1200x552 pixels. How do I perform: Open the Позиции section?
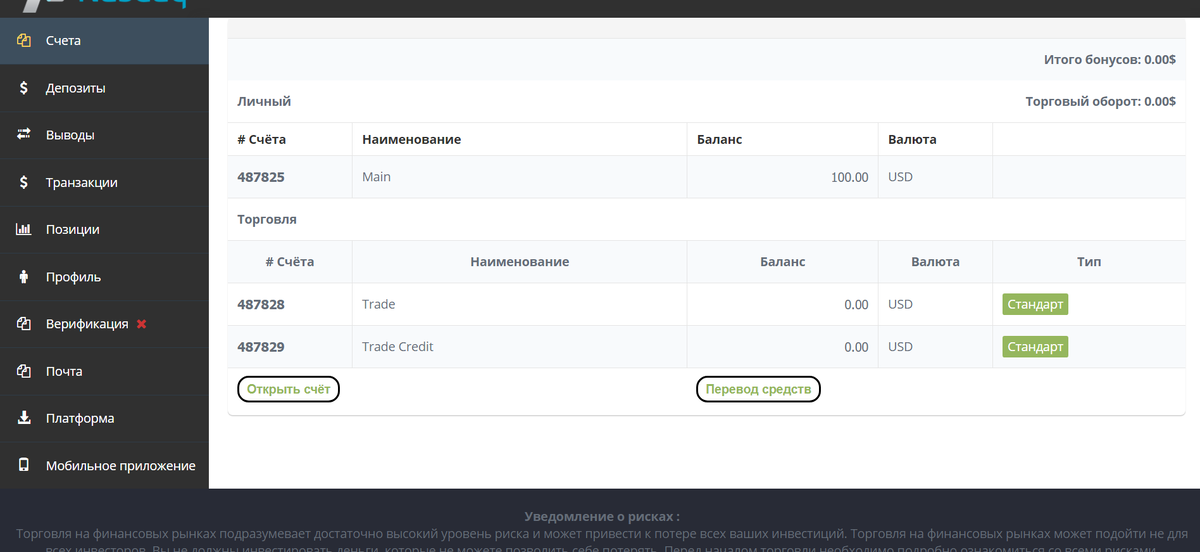104,229
